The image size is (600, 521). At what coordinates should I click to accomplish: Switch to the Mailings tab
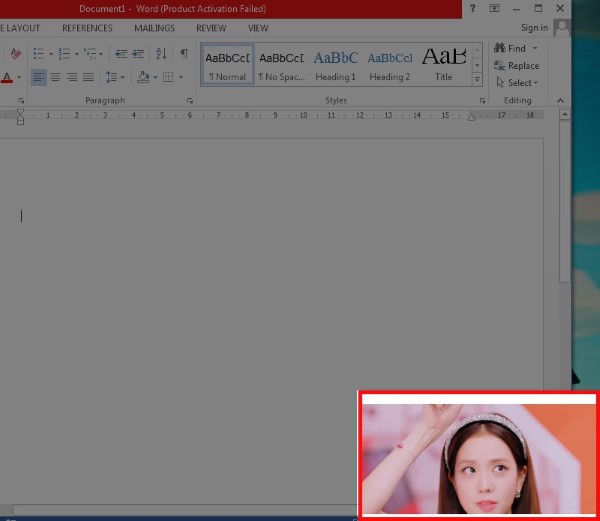[154, 28]
